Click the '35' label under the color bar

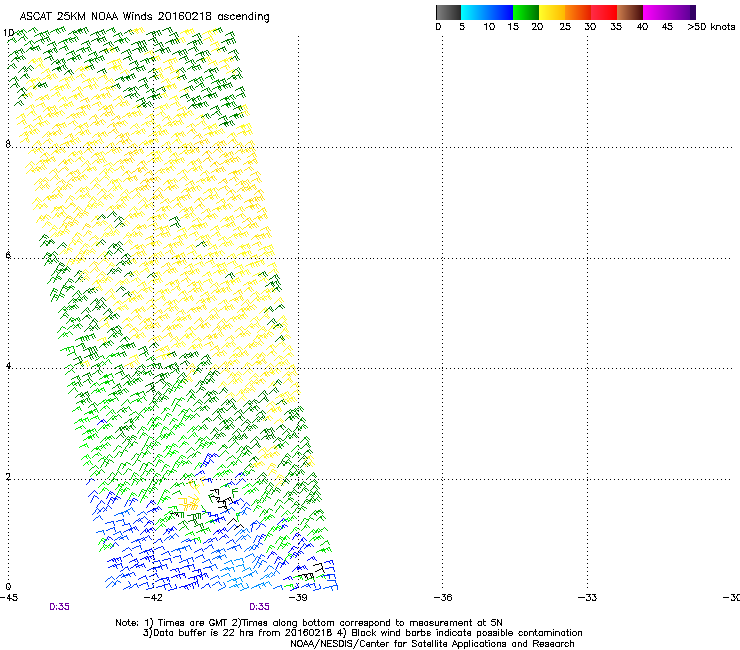point(616,27)
